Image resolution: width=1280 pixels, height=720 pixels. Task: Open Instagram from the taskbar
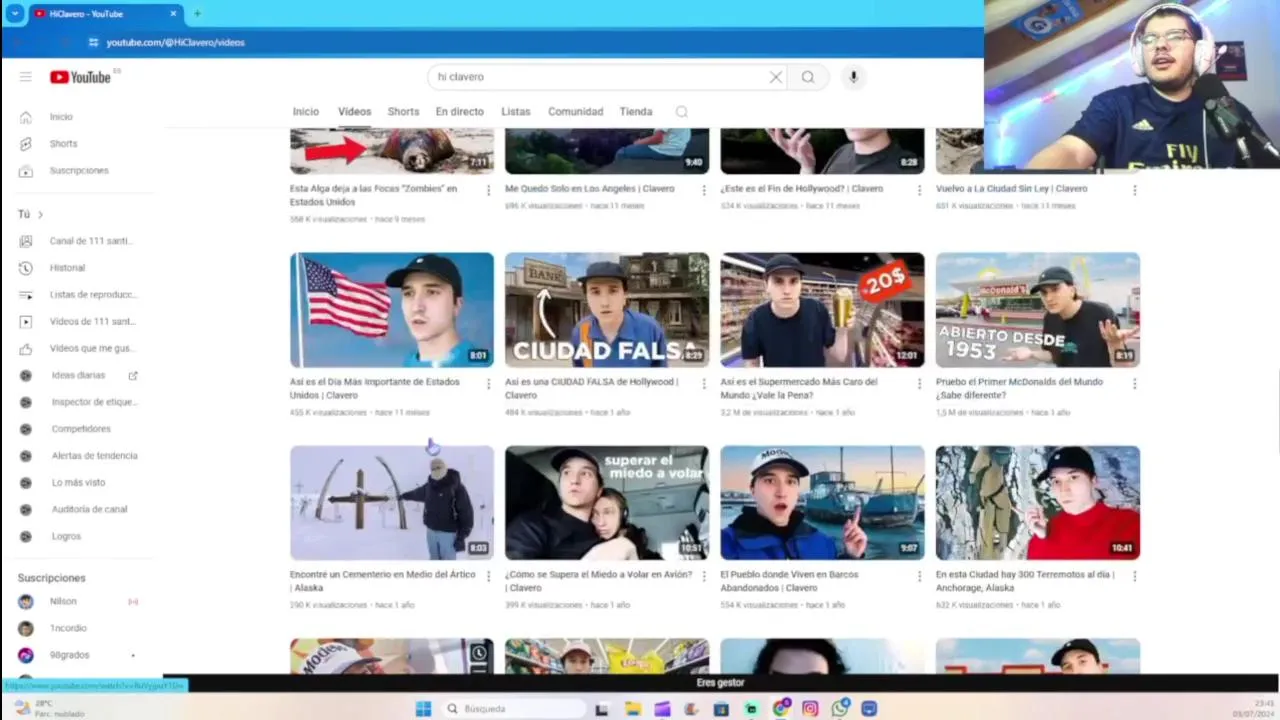point(810,708)
